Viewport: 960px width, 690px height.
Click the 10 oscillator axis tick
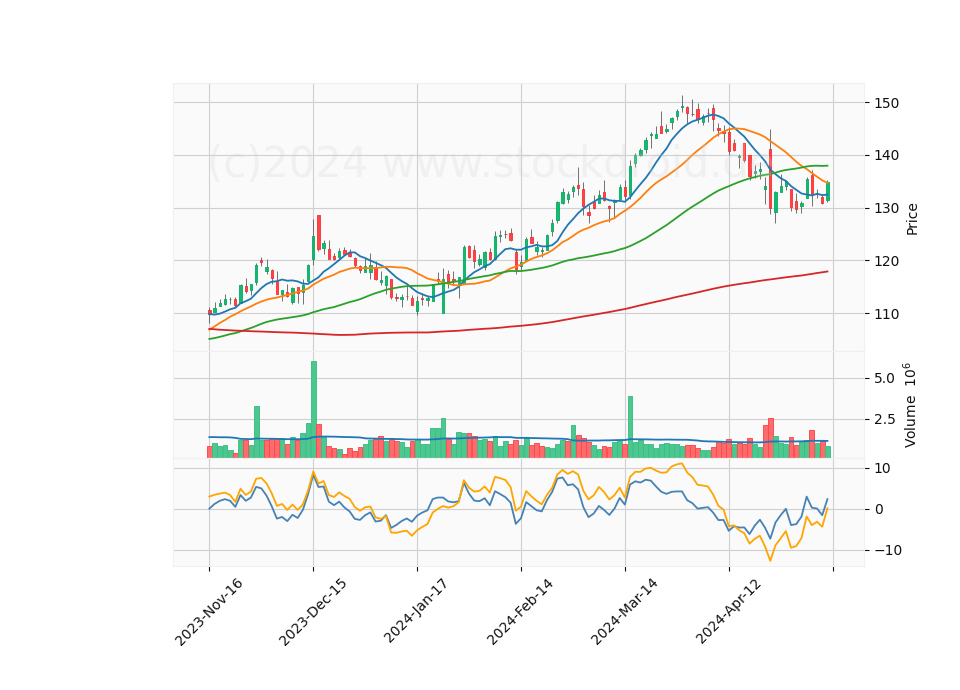click(x=882, y=468)
